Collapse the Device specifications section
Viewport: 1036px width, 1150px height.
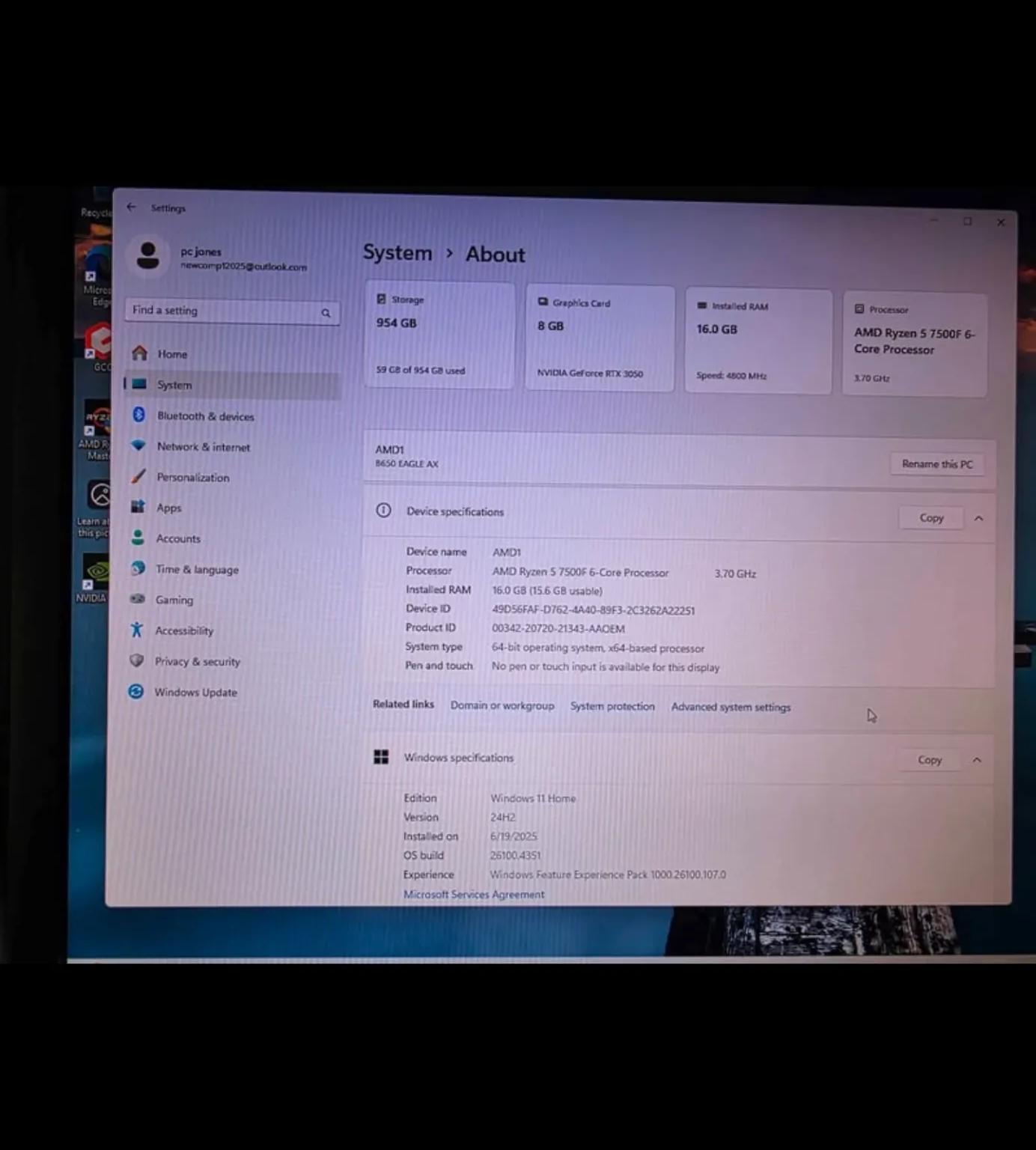(978, 518)
